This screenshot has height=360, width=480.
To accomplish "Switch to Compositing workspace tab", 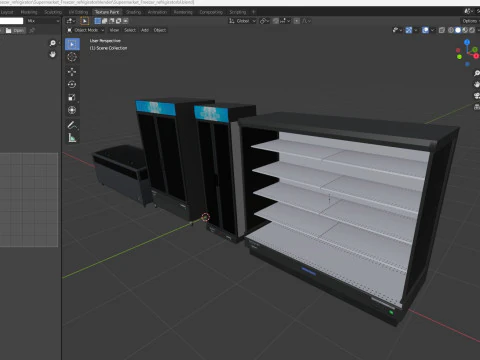I will pos(211,12).
